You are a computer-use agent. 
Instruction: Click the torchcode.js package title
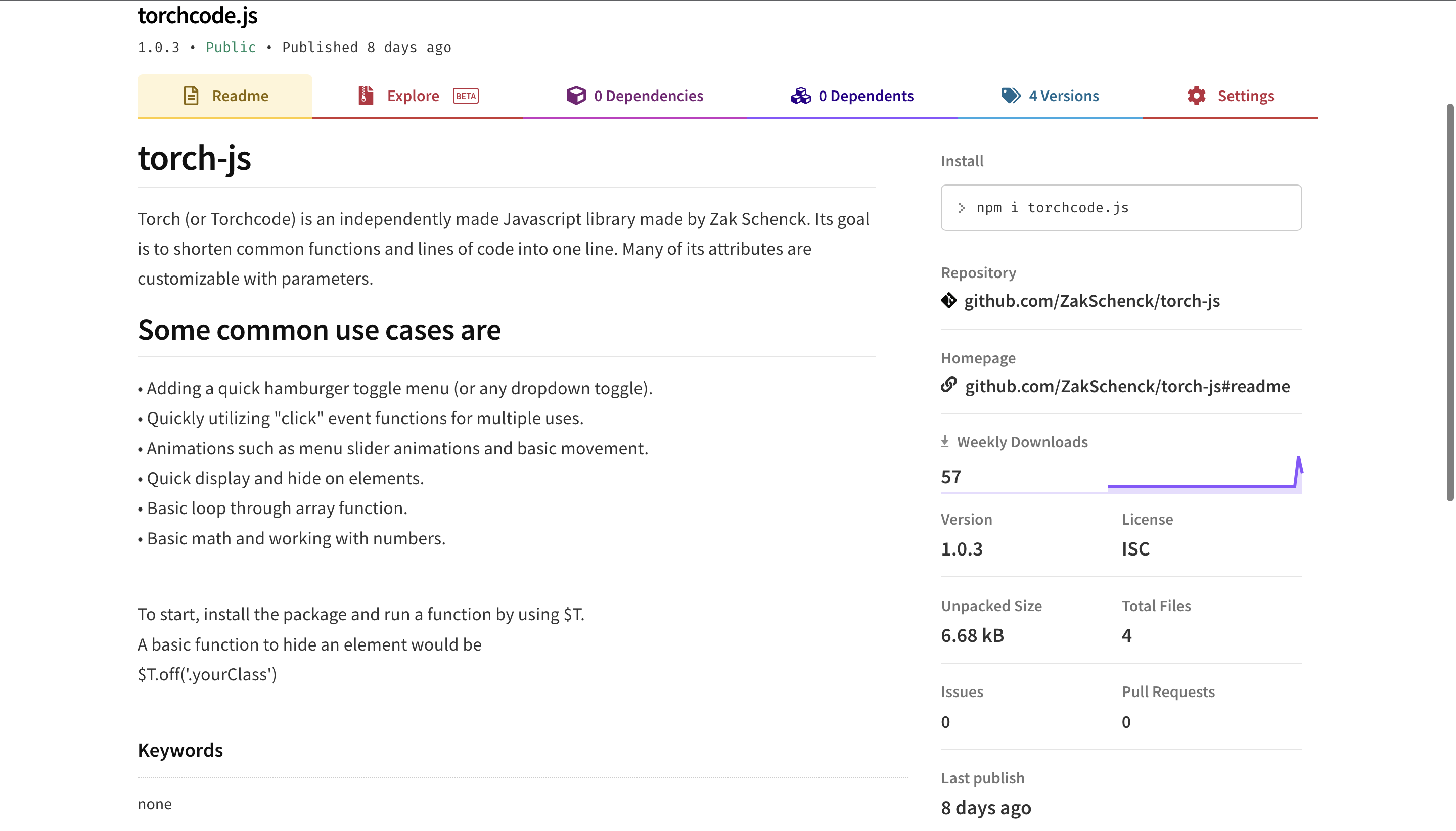click(x=198, y=15)
